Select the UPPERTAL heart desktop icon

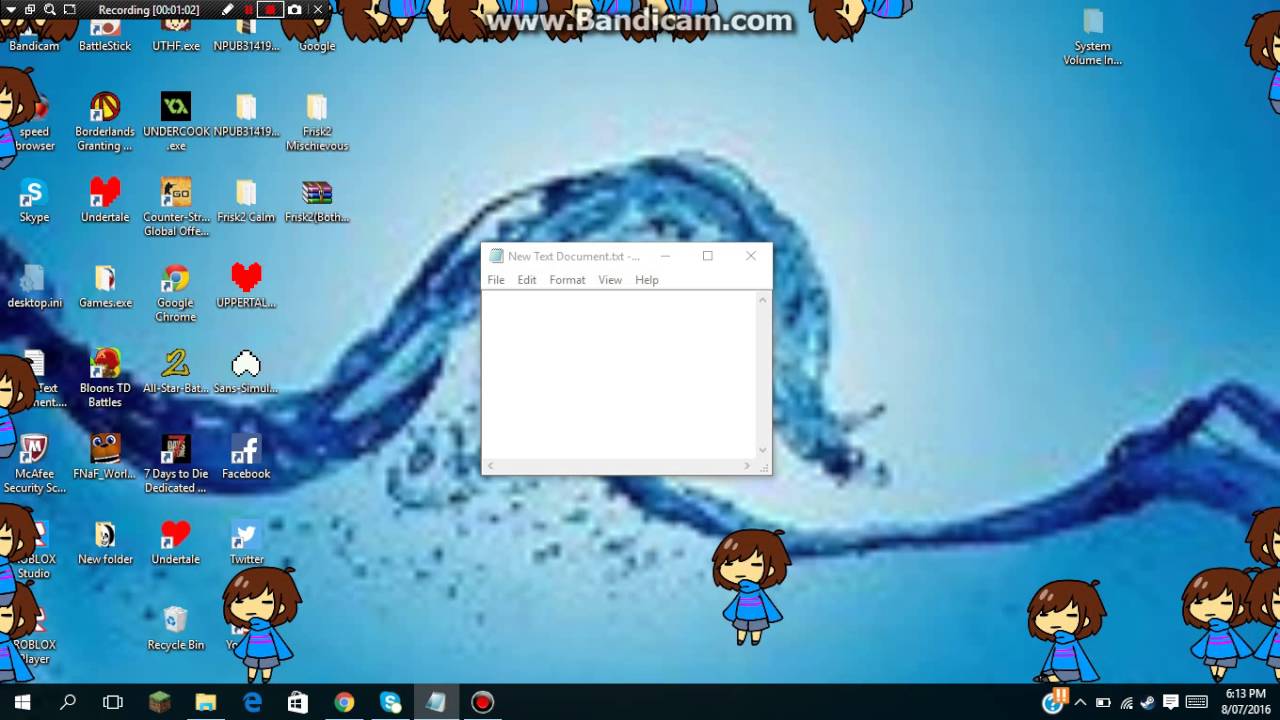(246, 286)
